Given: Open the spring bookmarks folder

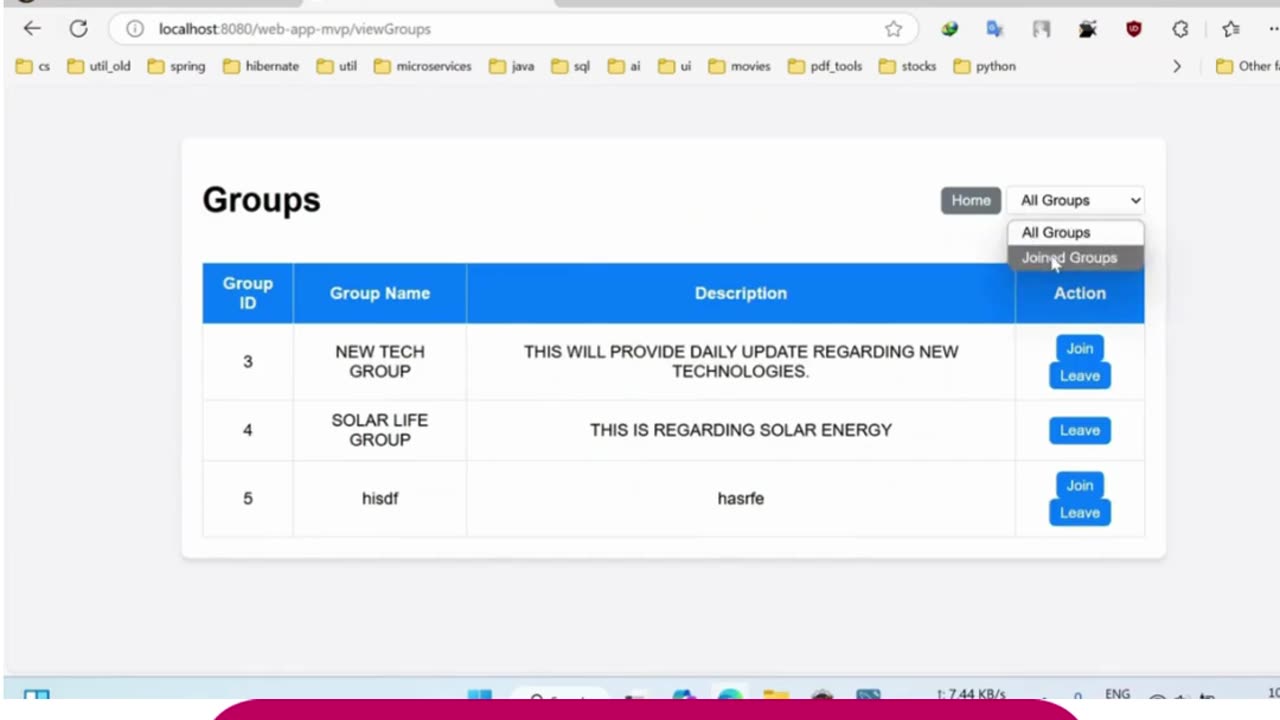Looking at the screenshot, I should click(x=176, y=66).
